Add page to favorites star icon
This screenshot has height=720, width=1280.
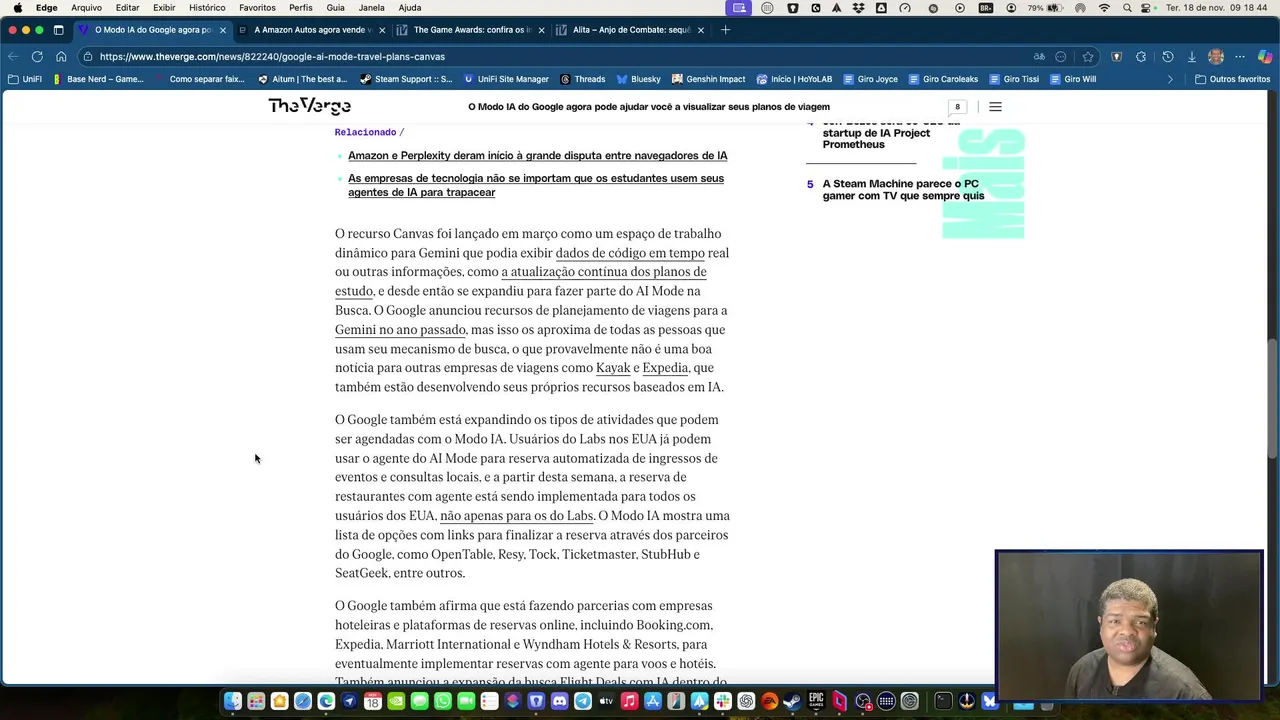1088,57
